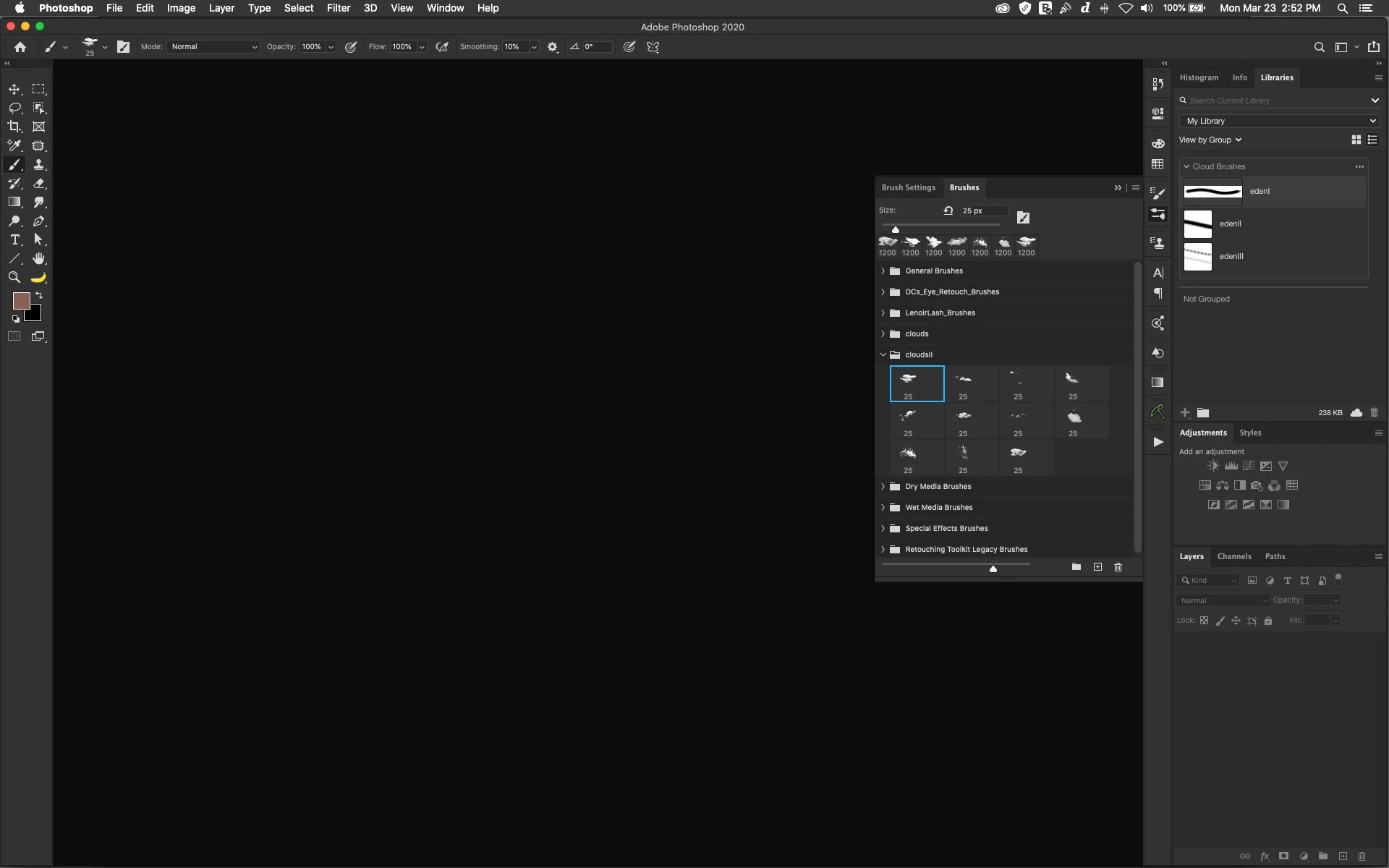Expand General Brushes folder
Image resolution: width=1389 pixels, height=868 pixels.
[883, 271]
